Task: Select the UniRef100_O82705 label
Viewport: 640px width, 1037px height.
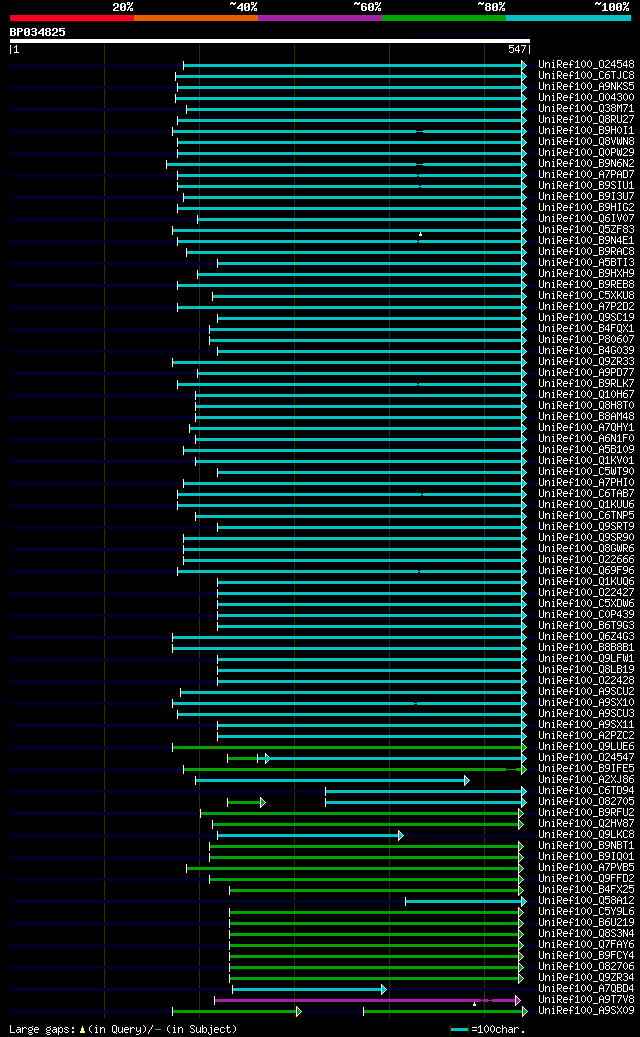Action: coord(586,802)
